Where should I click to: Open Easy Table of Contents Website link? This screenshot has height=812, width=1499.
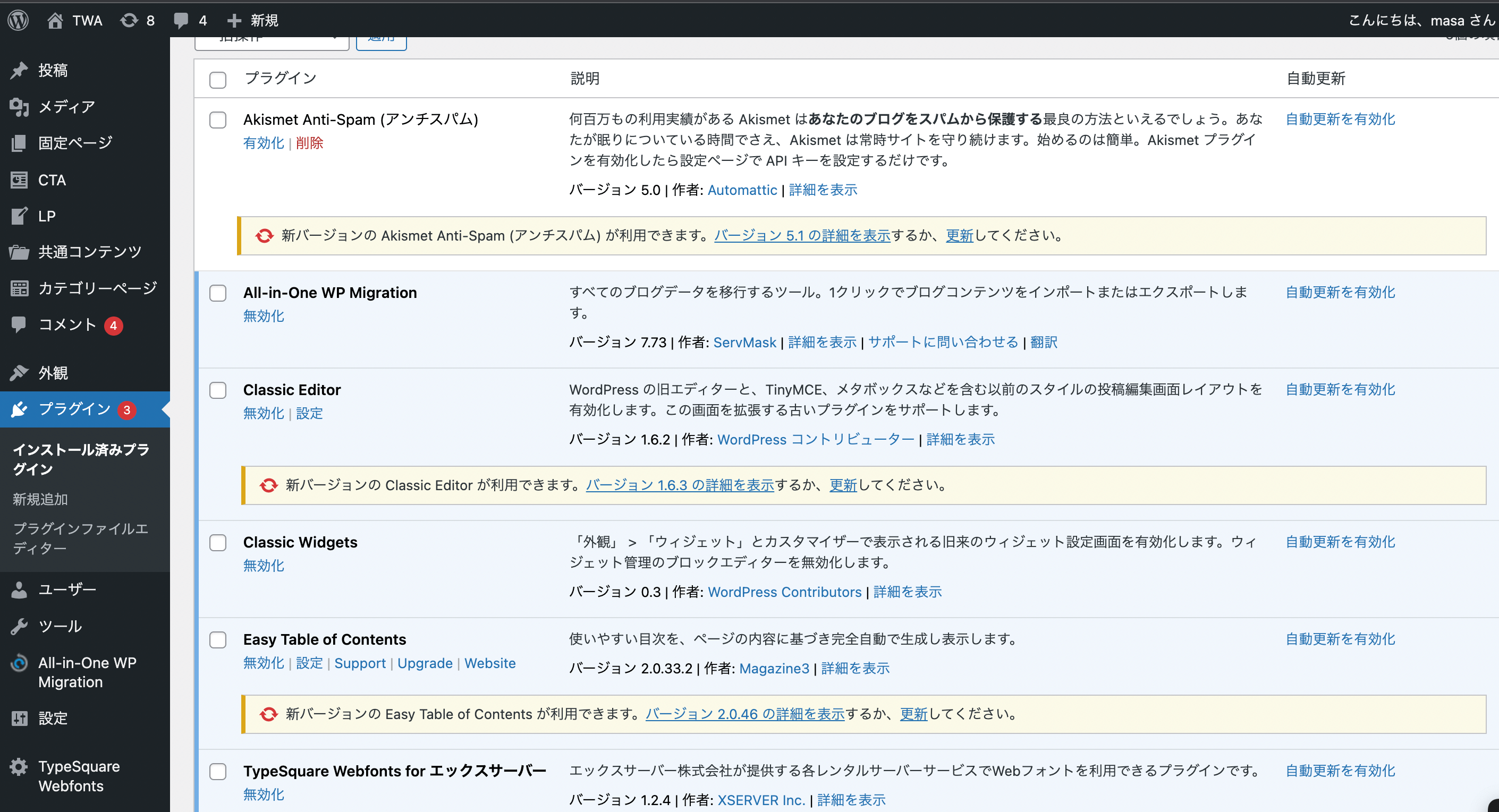pos(490,663)
